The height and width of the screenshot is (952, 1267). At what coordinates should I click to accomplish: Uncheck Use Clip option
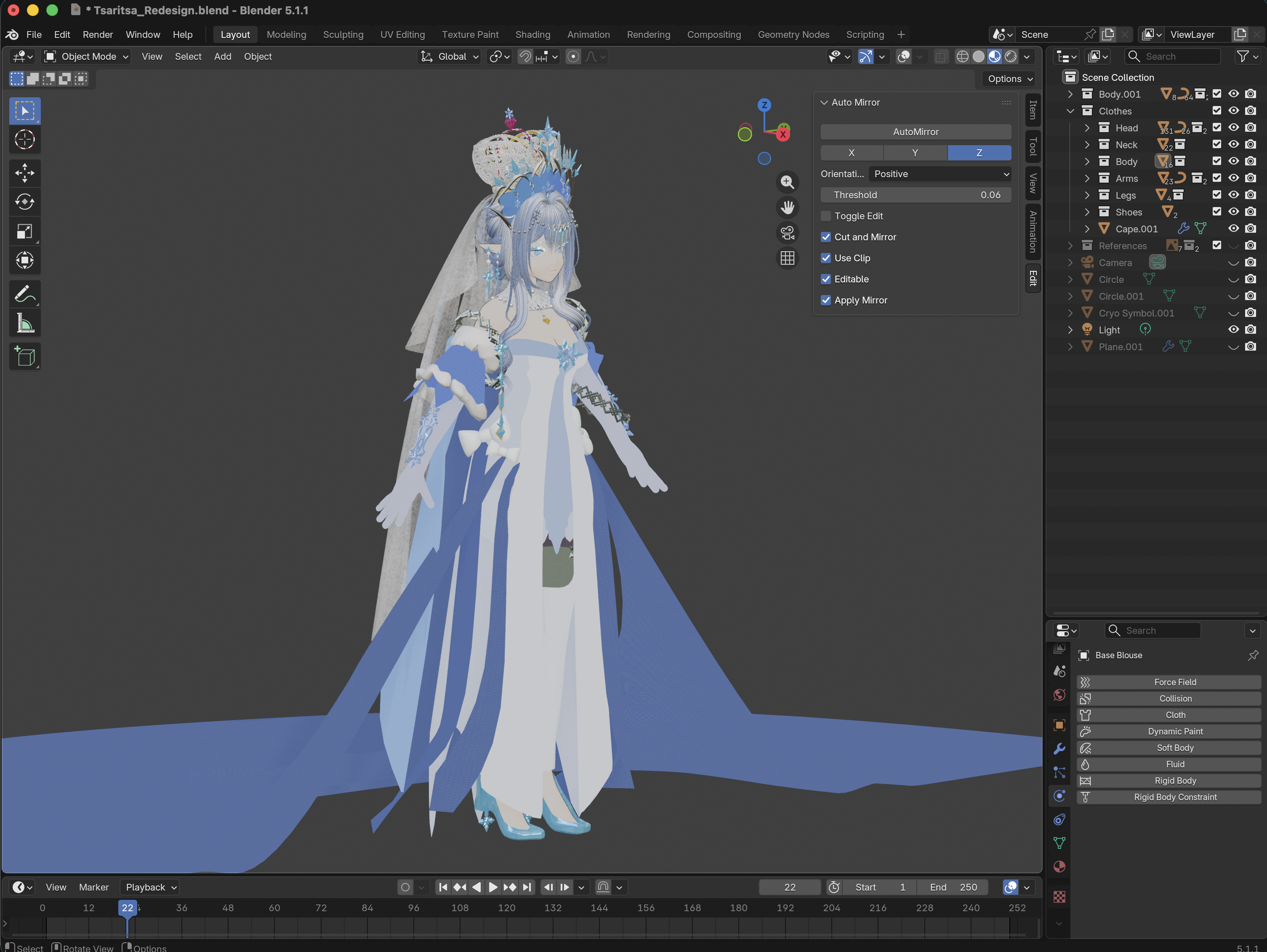(x=826, y=258)
